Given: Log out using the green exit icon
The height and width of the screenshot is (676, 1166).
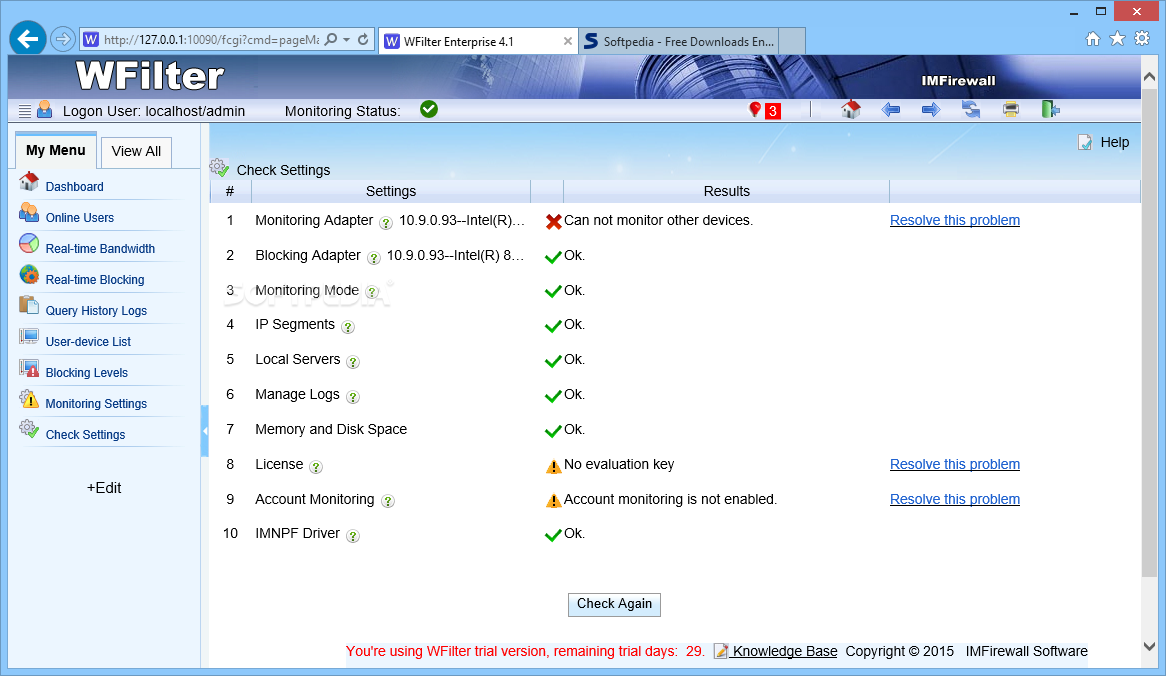Looking at the screenshot, I should coord(1050,109).
